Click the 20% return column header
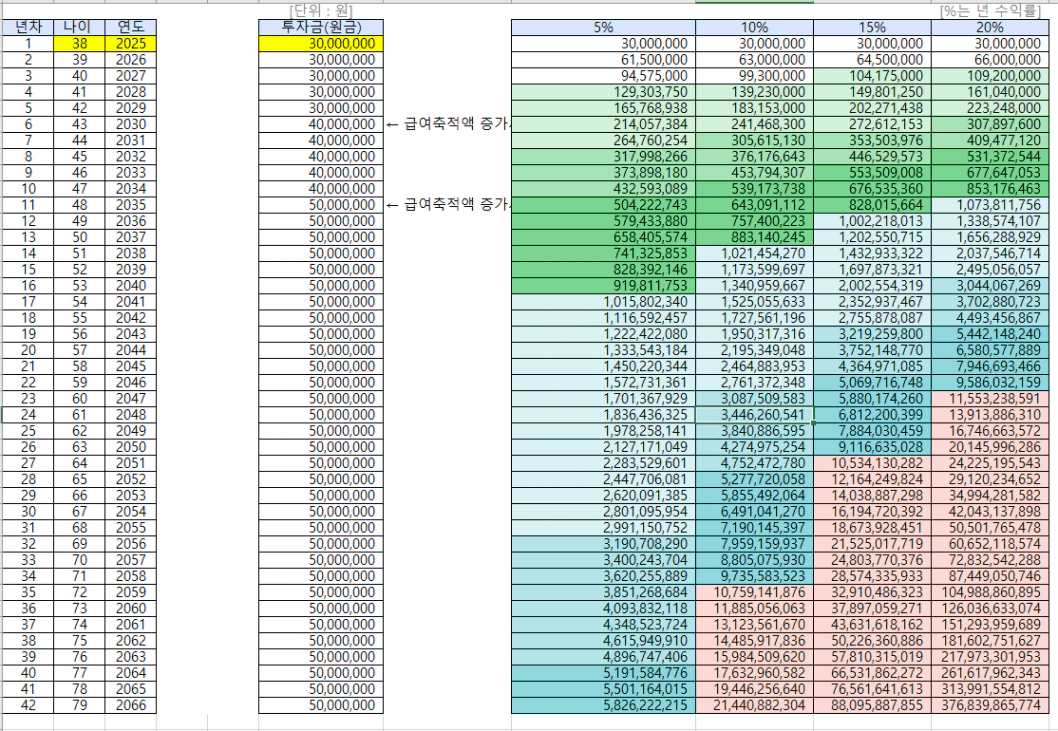 coord(989,27)
